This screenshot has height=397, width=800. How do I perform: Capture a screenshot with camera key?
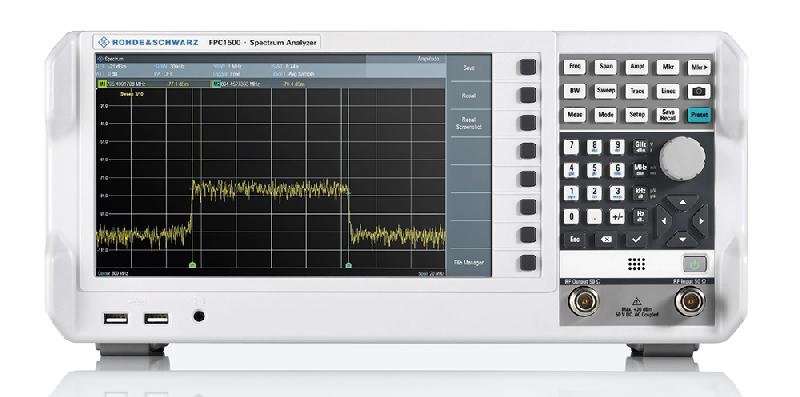click(x=698, y=91)
